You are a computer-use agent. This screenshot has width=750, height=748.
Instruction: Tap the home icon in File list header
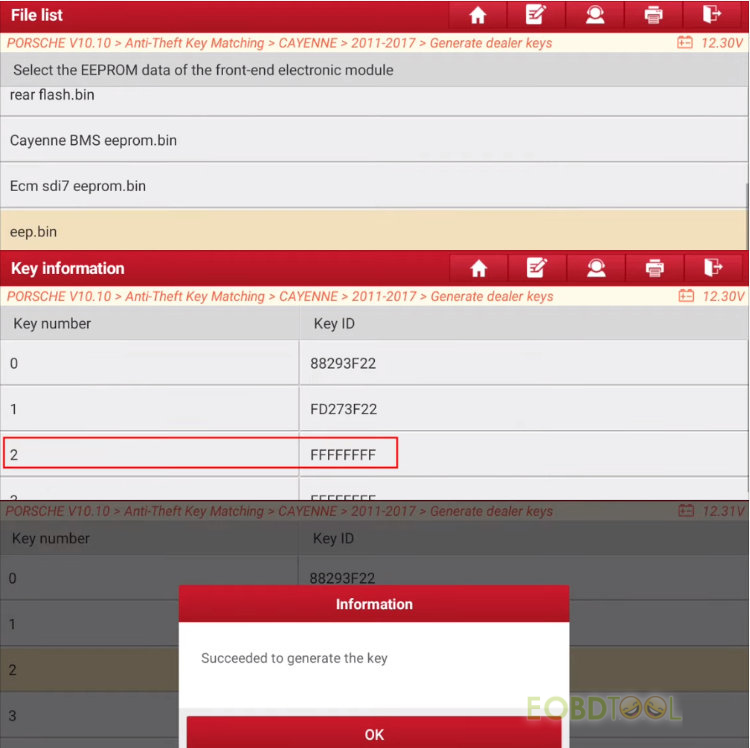pyautogui.click(x=477, y=15)
